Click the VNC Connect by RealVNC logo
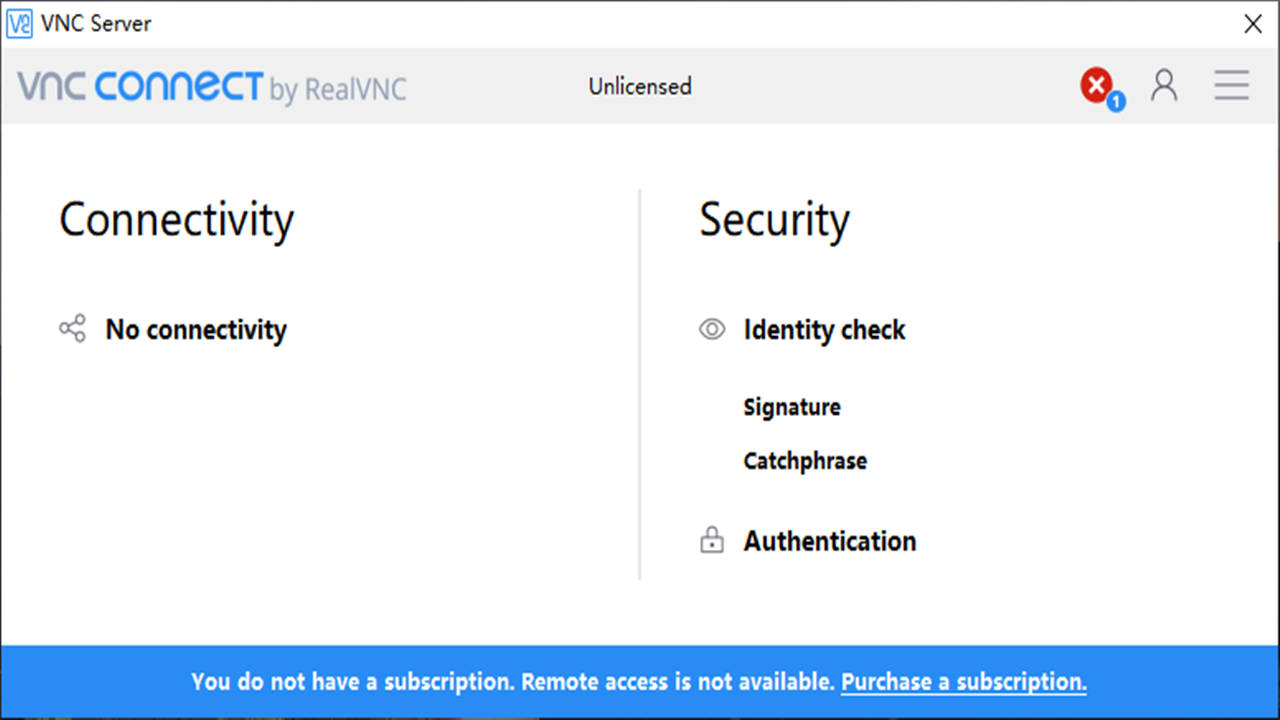The width and height of the screenshot is (1280, 720). 212,88
